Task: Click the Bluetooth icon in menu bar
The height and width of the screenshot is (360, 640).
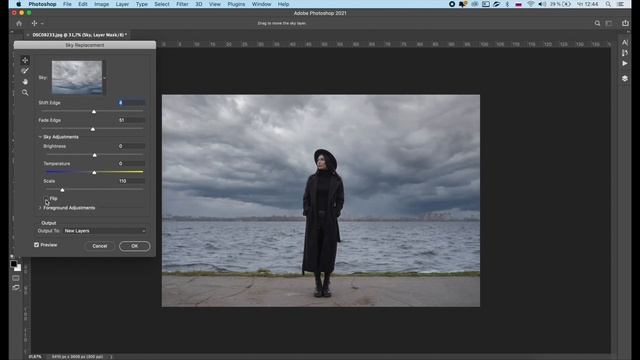Action: pos(507,4)
